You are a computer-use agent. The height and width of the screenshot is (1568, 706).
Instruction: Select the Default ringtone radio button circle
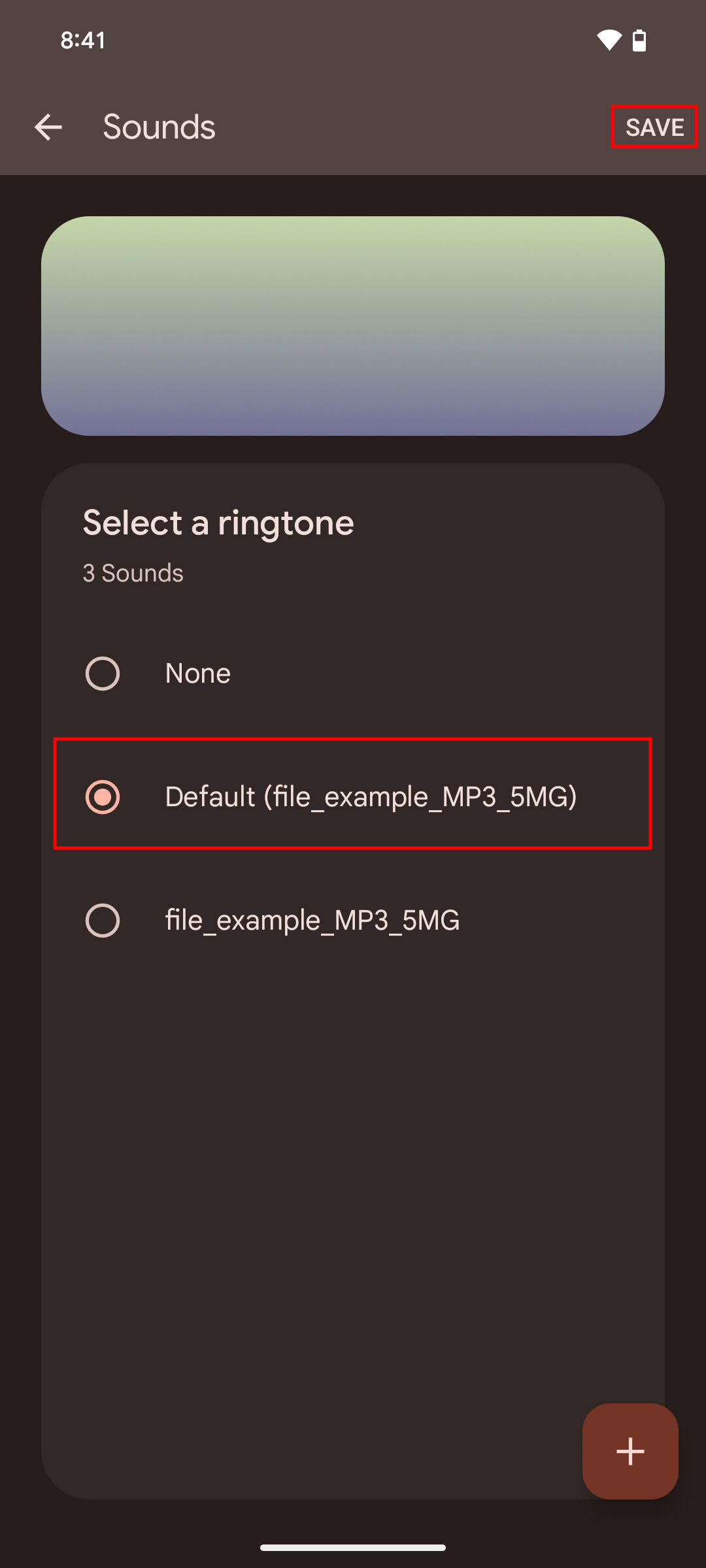coord(103,797)
